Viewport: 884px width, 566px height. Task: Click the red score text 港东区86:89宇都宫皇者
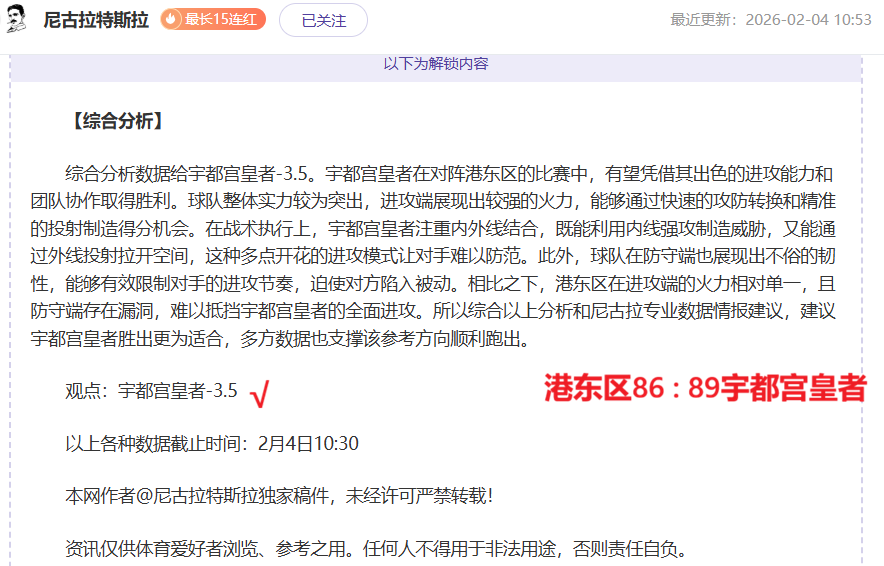tap(705, 389)
